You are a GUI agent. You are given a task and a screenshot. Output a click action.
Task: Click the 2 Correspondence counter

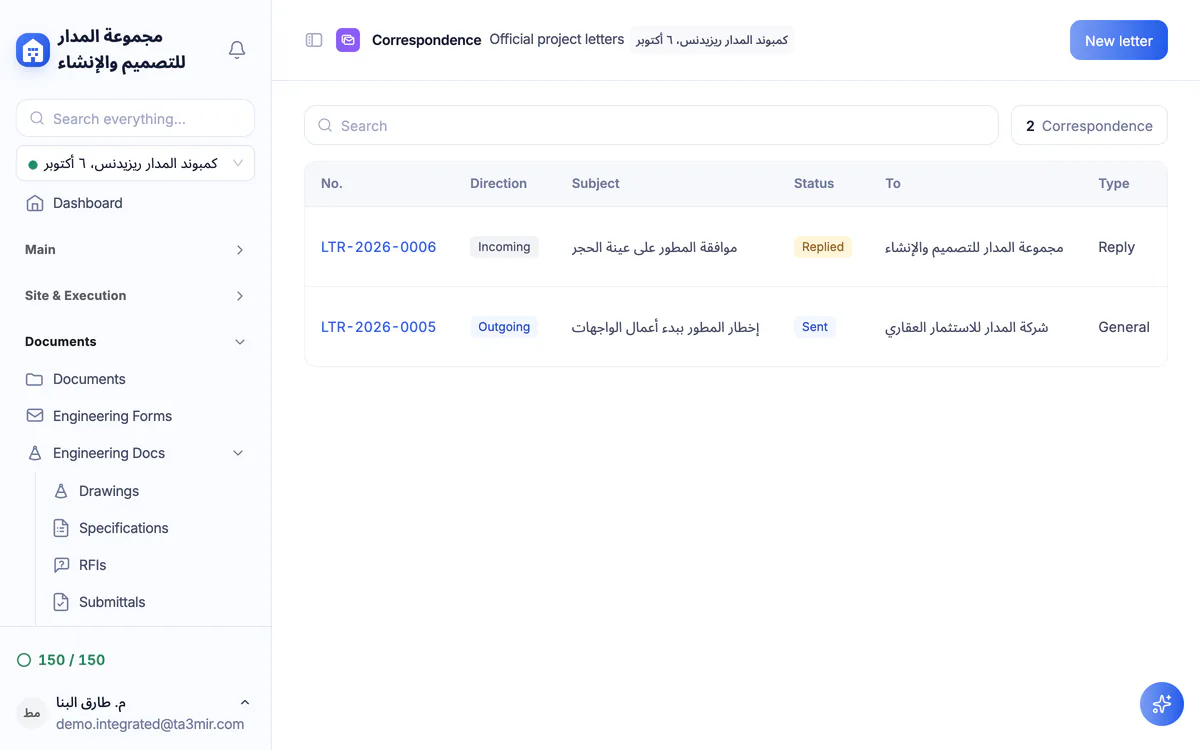point(1089,126)
